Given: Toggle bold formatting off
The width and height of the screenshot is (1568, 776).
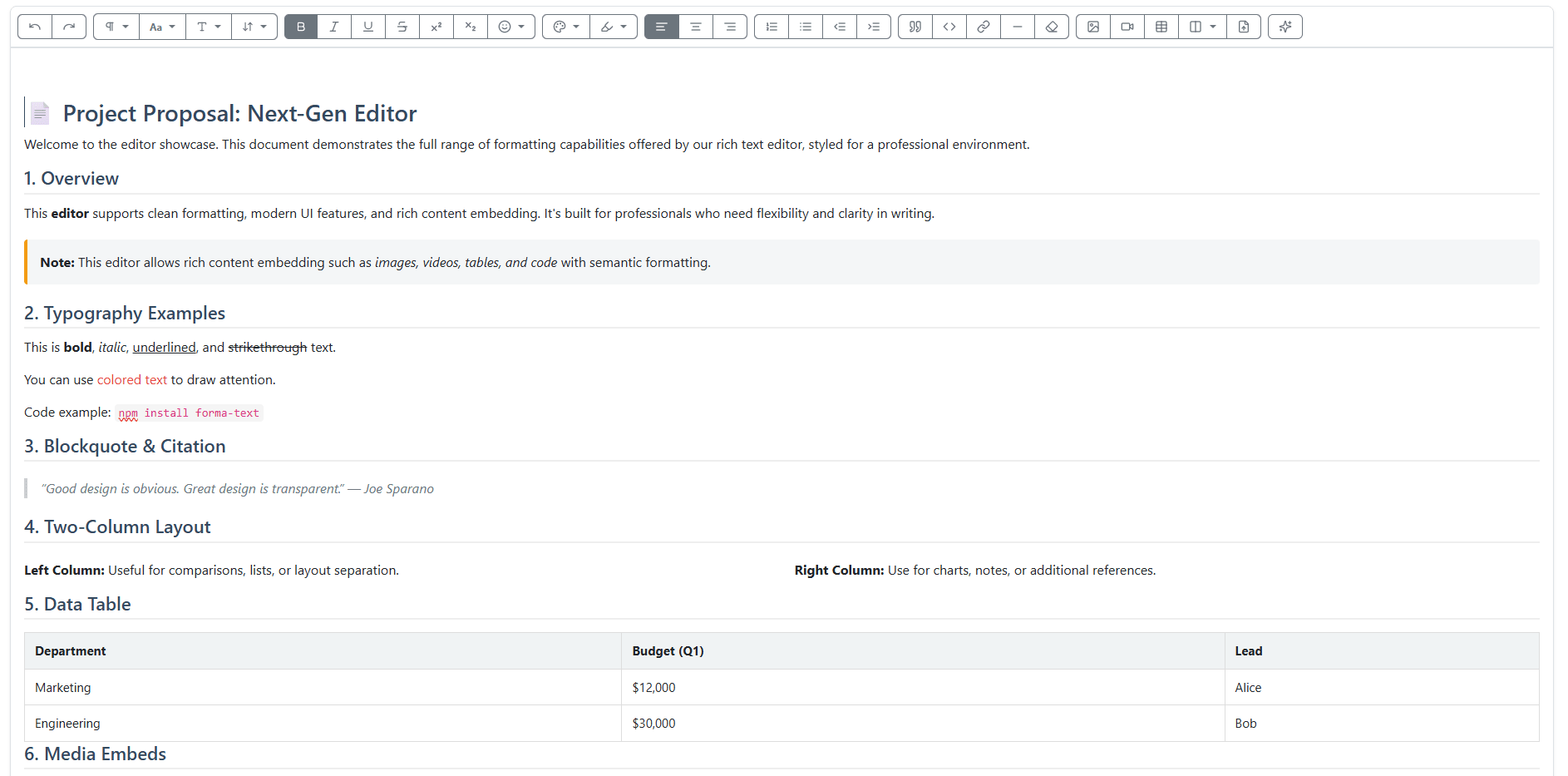Looking at the screenshot, I should point(301,27).
